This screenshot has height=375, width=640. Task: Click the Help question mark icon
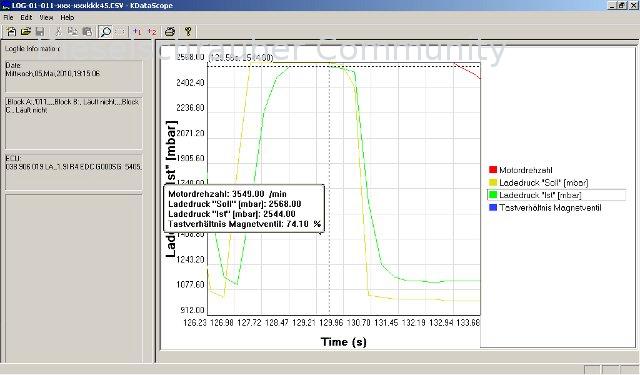188,31
